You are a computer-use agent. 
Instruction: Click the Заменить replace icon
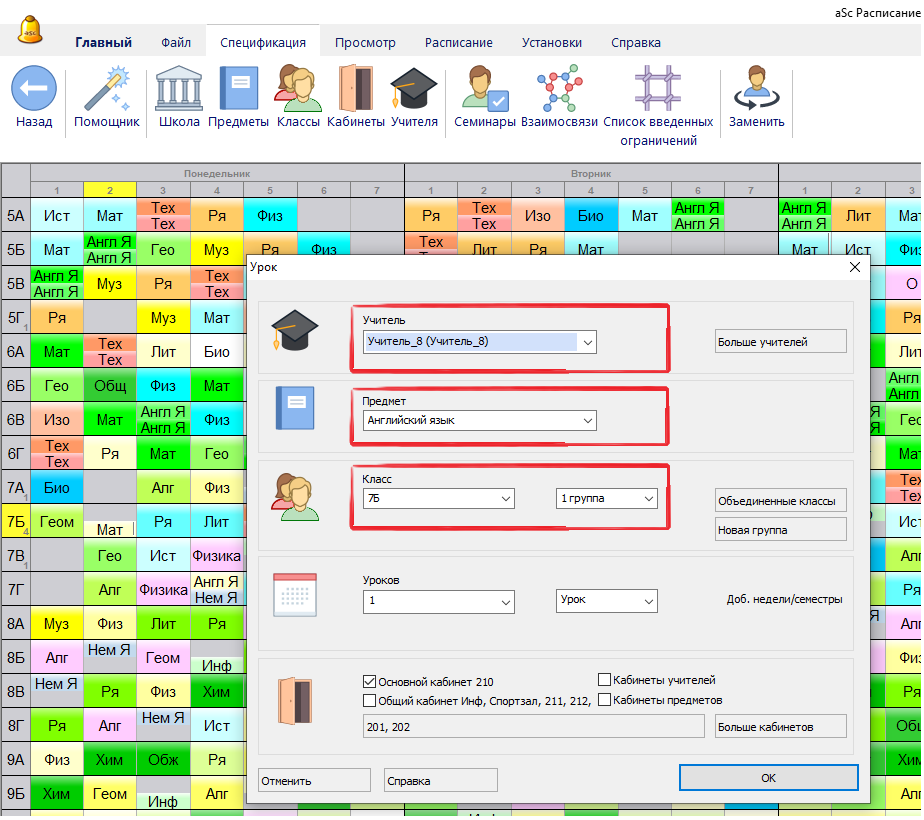[756, 89]
